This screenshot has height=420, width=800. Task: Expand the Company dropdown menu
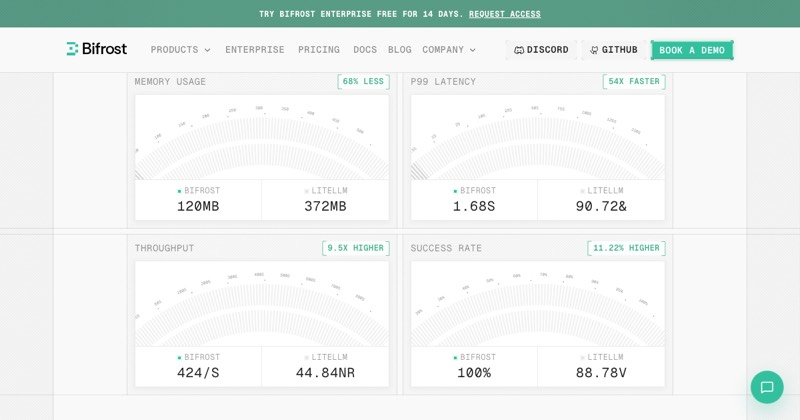click(x=449, y=50)
